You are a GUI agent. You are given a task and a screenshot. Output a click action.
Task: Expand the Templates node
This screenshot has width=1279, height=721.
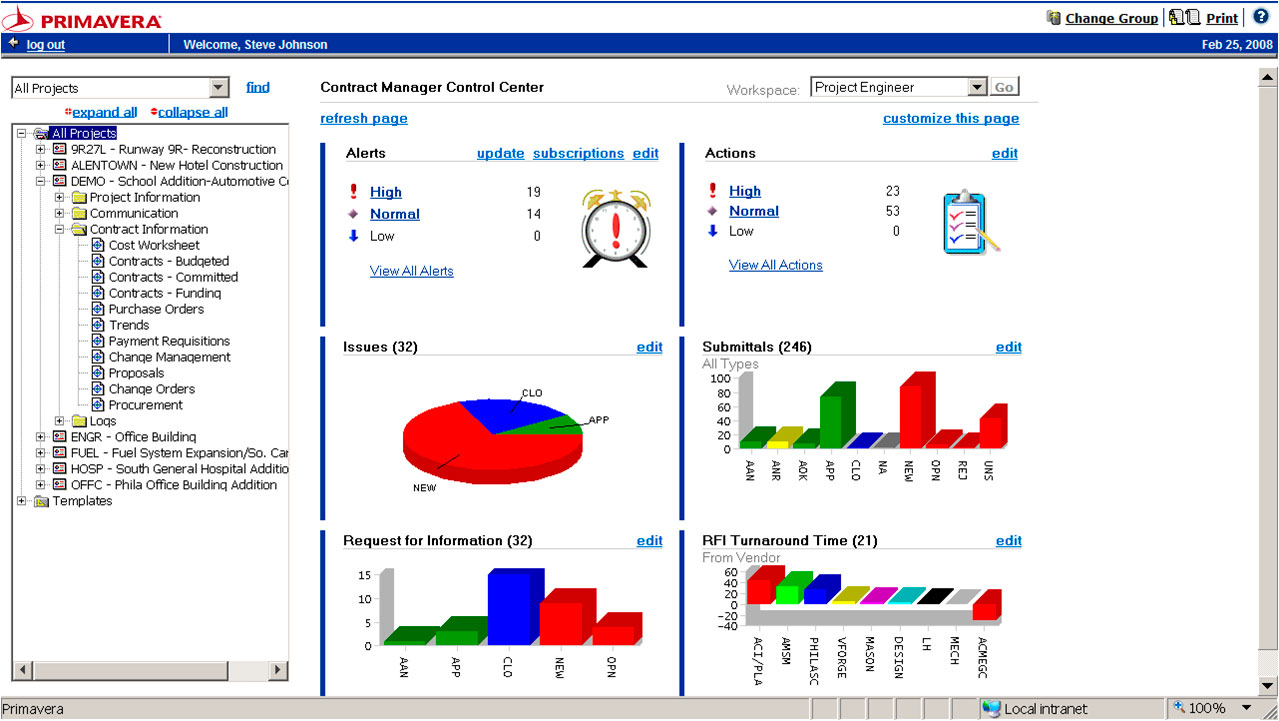[x=22, y=501]
